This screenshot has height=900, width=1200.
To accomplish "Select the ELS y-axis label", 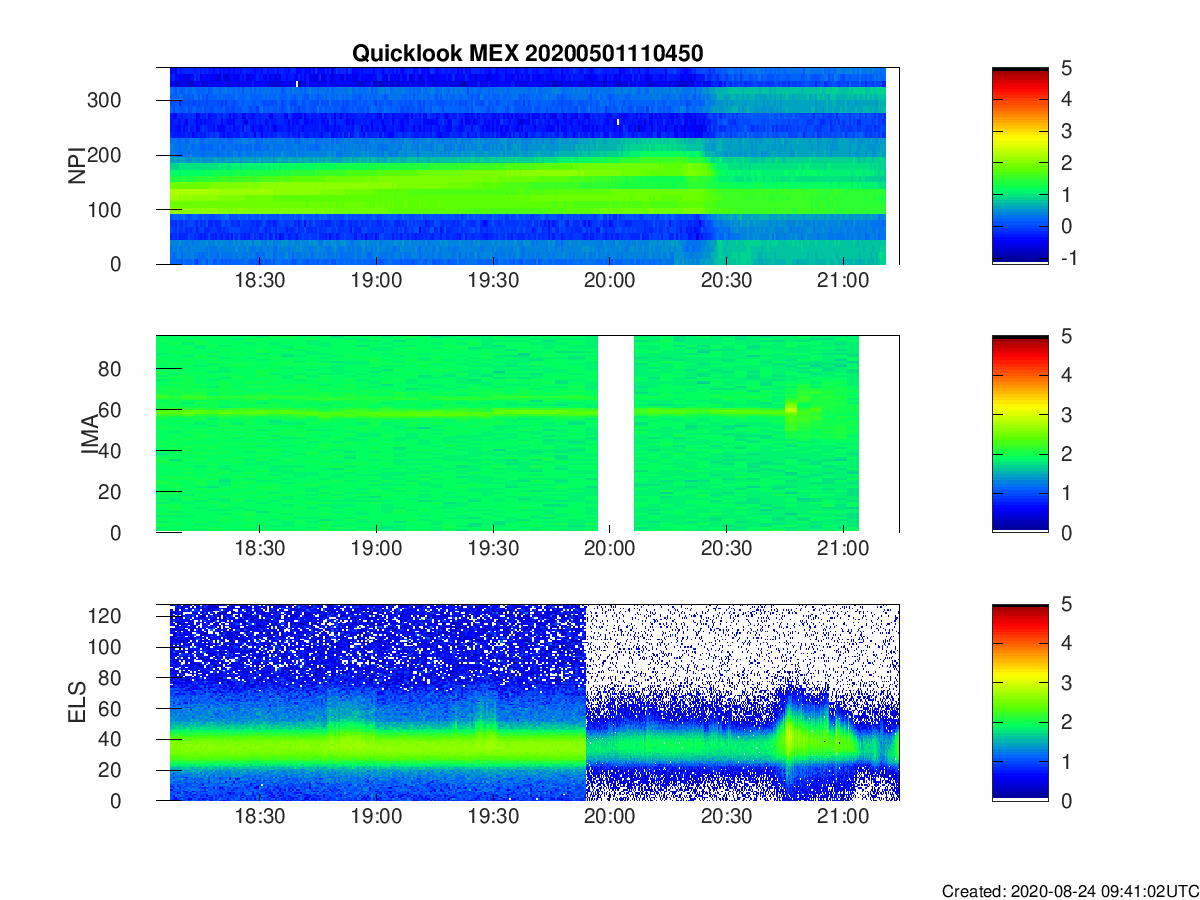I will [x=76, y=702].
